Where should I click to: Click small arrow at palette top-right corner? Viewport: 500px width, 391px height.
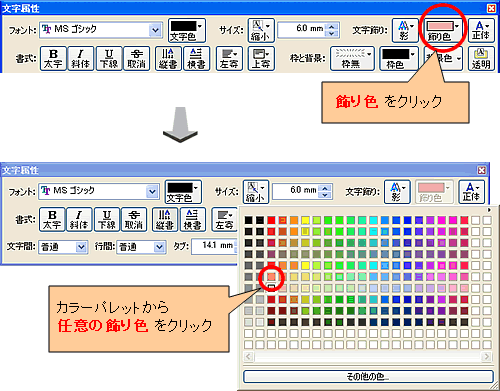click(x=489, y=210)
